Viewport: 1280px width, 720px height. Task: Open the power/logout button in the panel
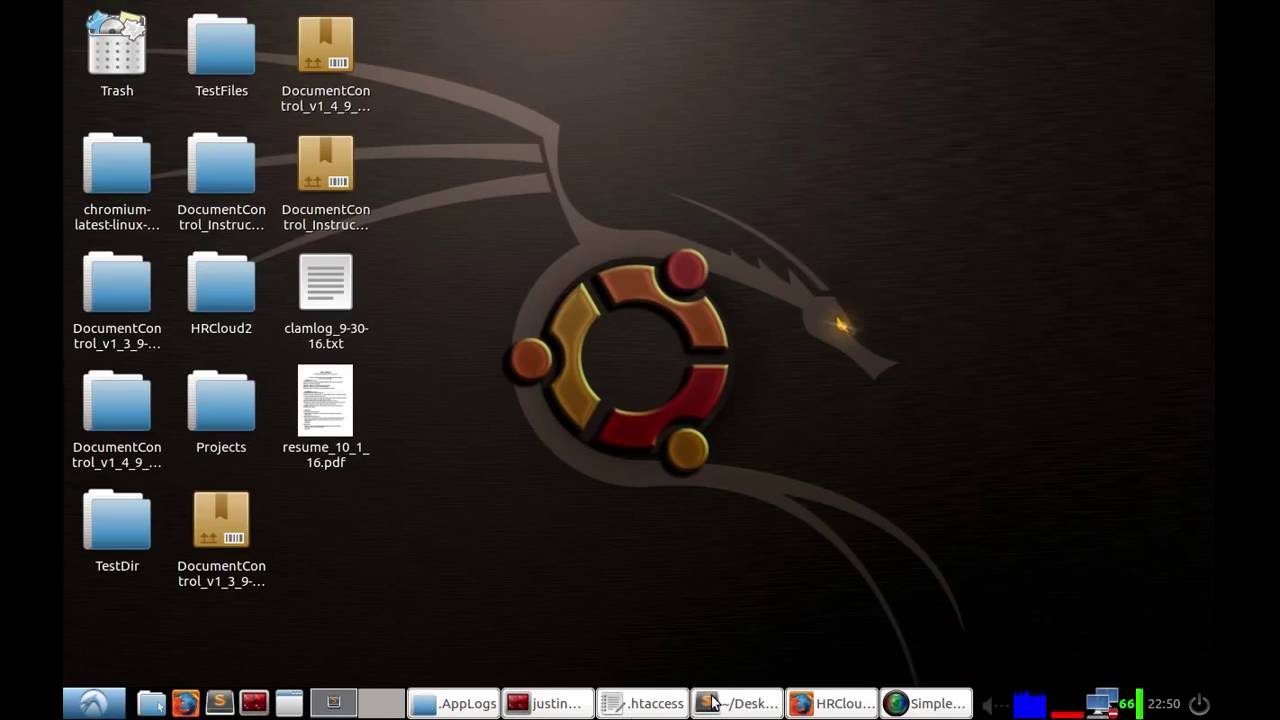pyautogui.click(x=1199, y=704)
